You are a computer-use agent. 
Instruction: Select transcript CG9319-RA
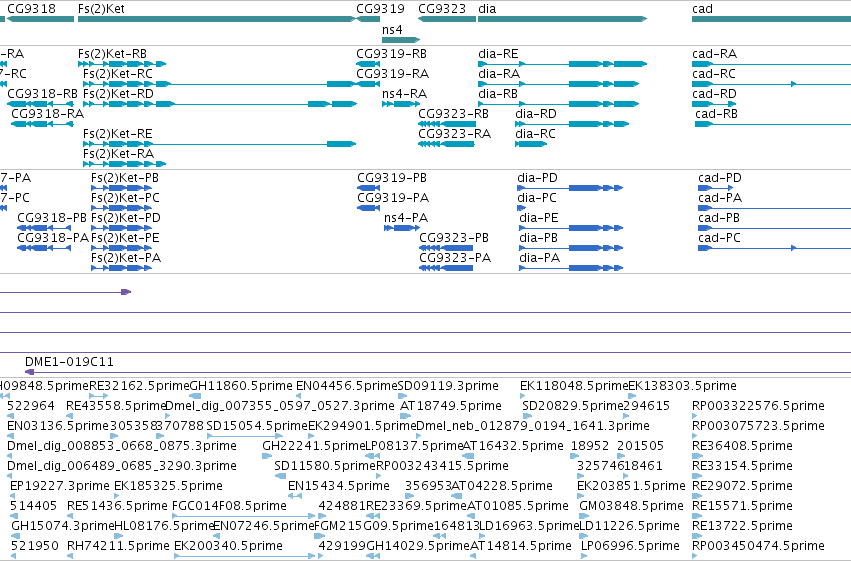[x=392, y=74]
